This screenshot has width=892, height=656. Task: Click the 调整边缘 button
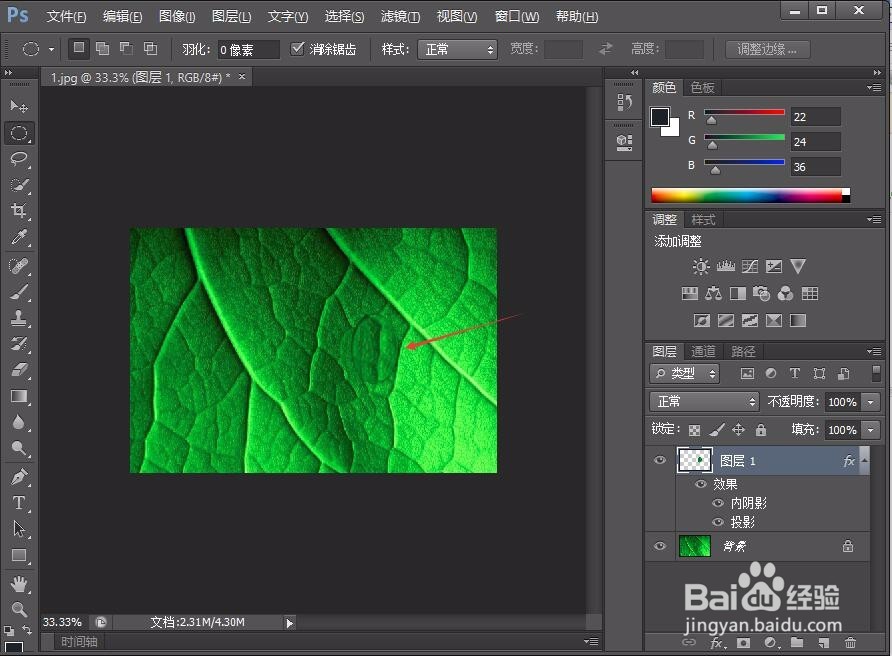point(767,49)
